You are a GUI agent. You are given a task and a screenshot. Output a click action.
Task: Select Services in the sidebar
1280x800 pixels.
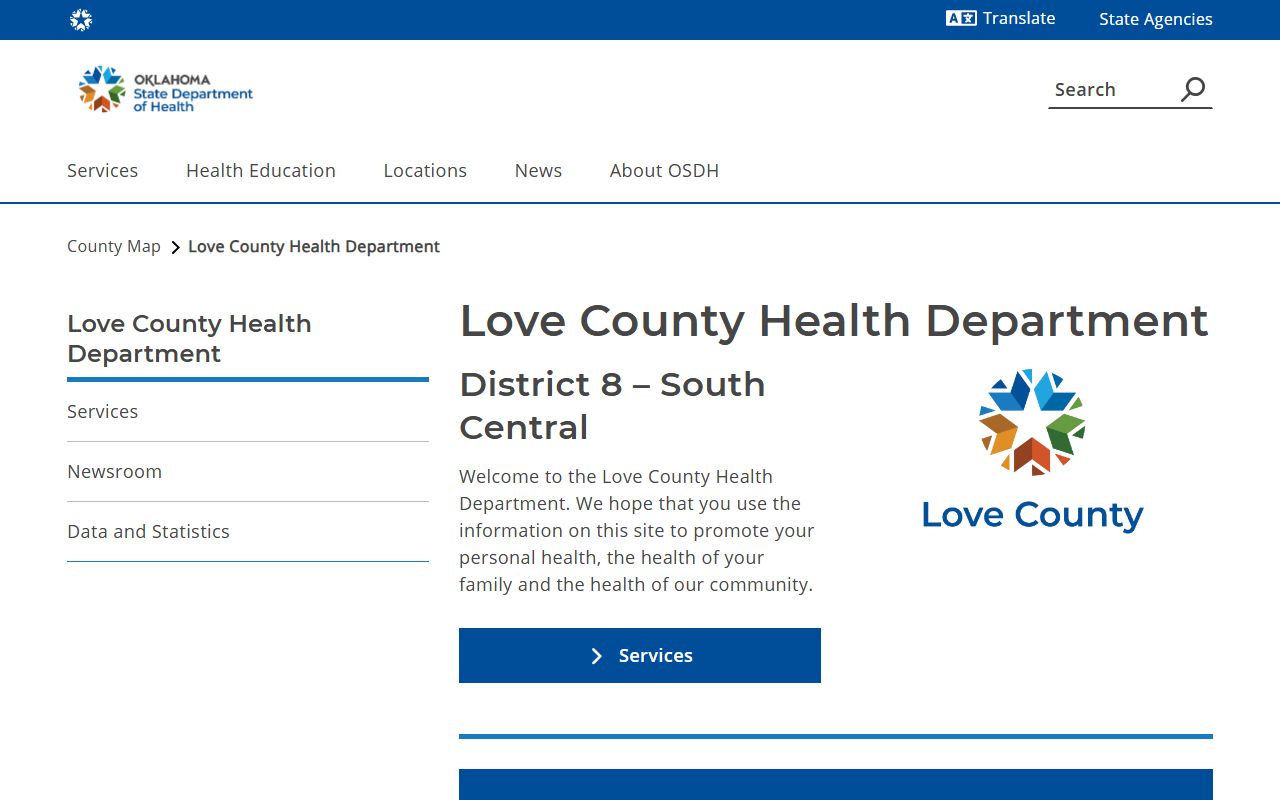tap(248, 411)
